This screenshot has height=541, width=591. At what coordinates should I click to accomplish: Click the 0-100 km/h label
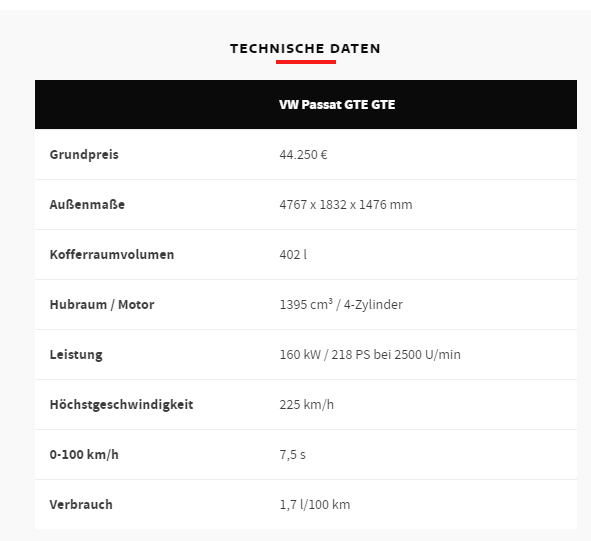[84, 454]
